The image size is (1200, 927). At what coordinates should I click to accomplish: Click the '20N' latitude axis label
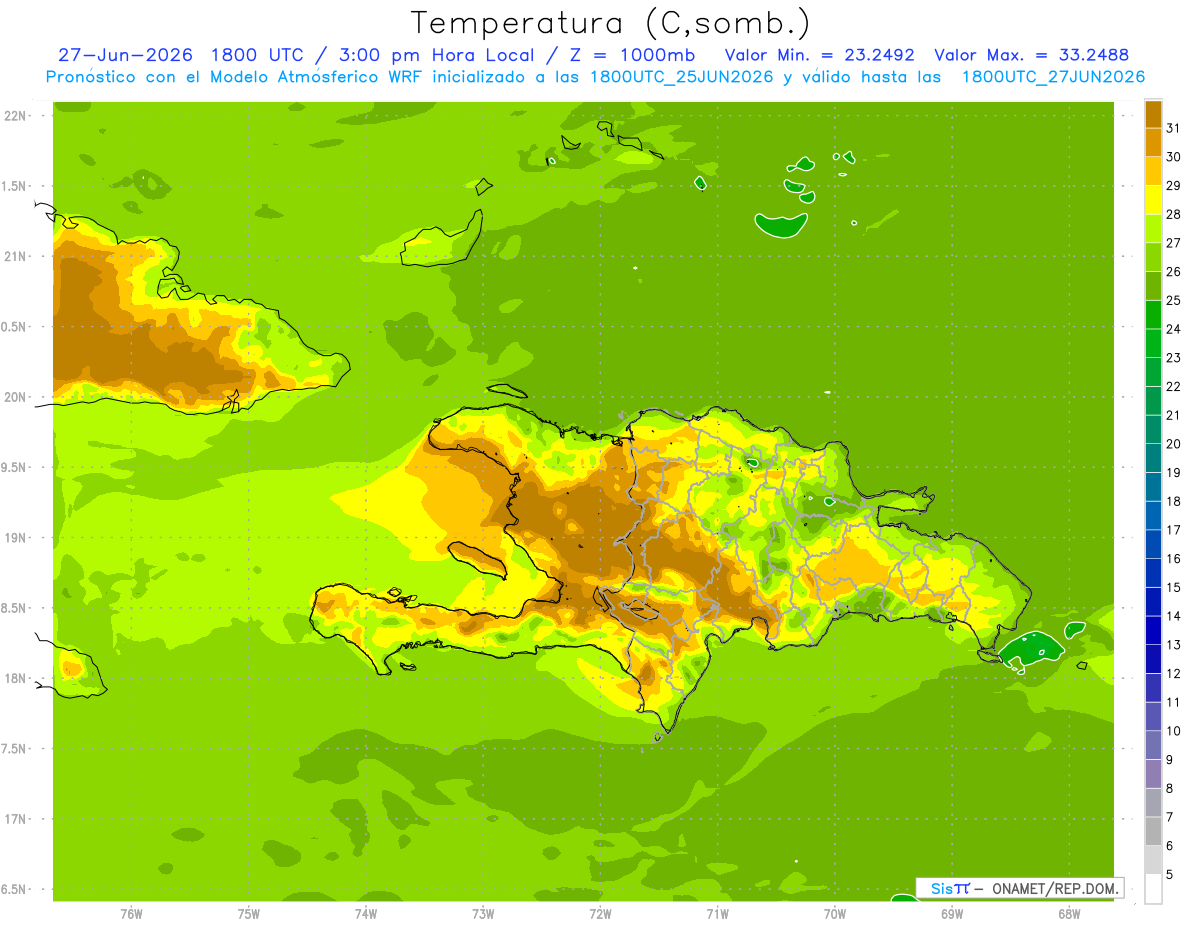tap(15, 397)
